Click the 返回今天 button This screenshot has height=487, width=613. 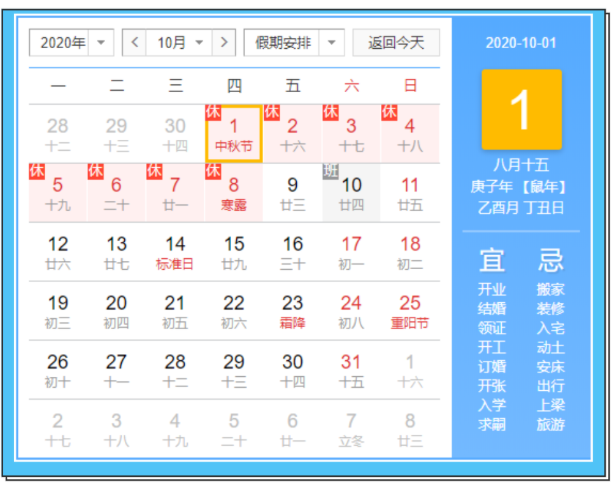[x=396, y=42]
